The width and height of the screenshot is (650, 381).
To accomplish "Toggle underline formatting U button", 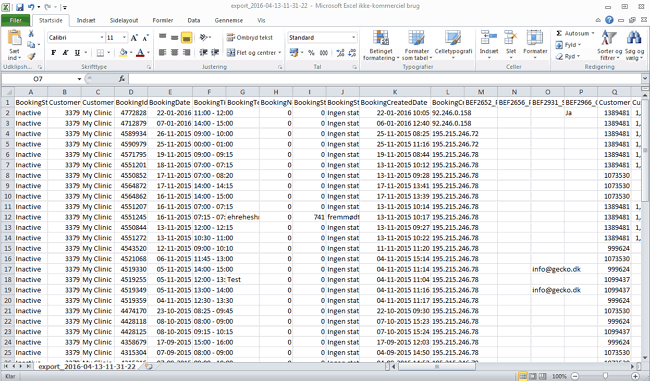I will (x=77, y=53).
